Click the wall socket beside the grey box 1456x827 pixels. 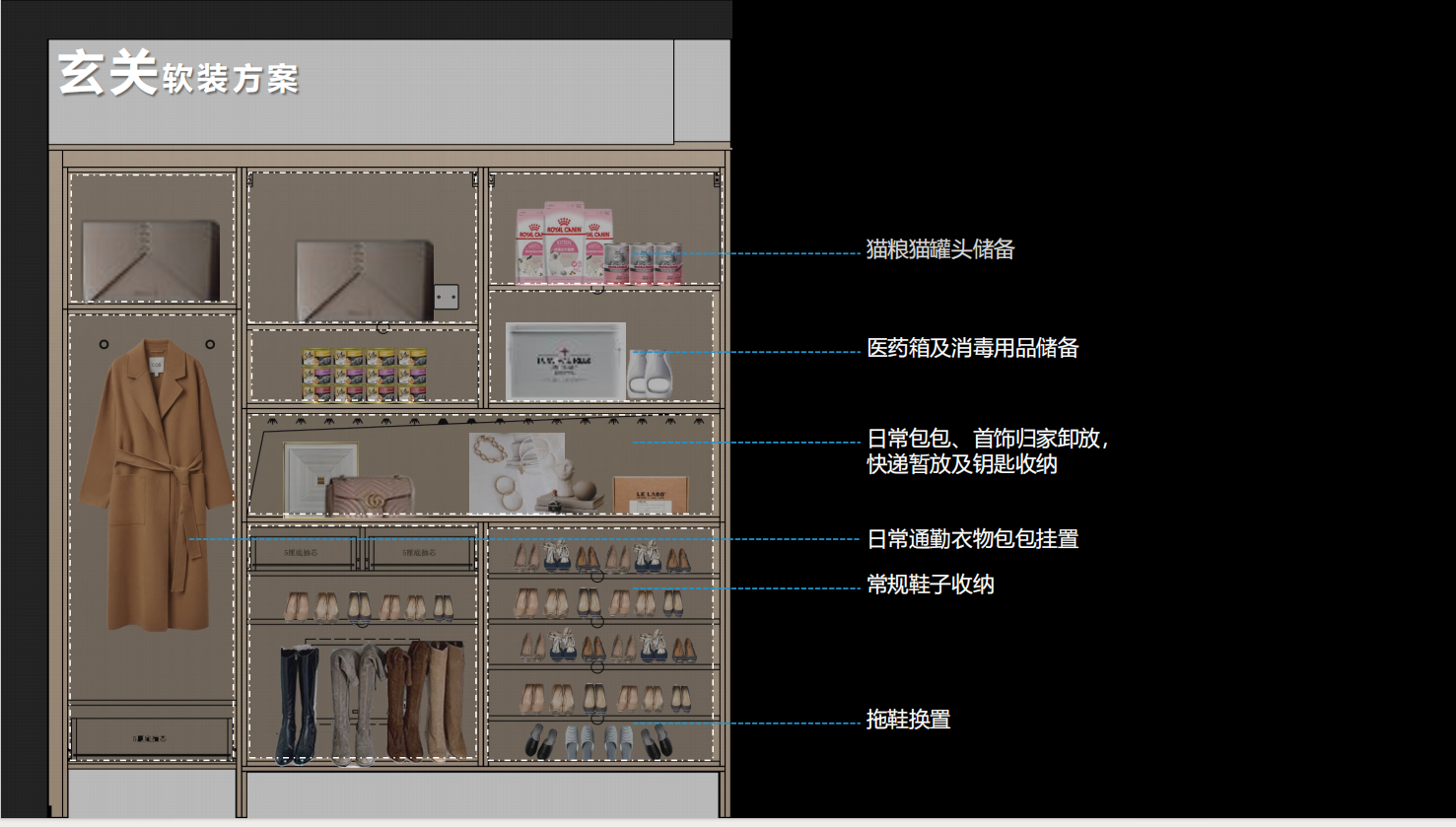[446, 296]
